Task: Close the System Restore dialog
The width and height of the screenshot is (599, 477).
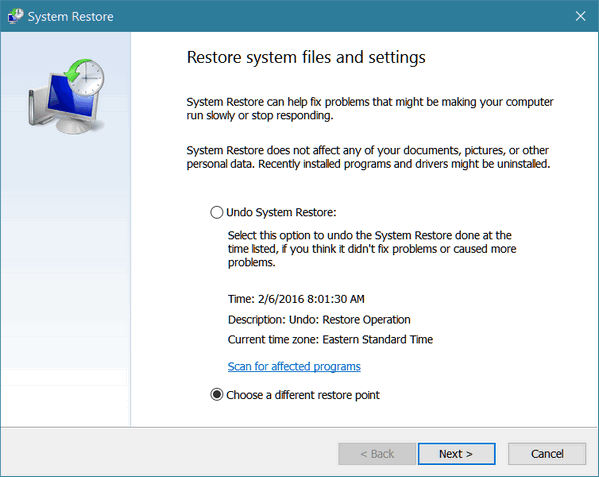Action: (x=580, y=16)
